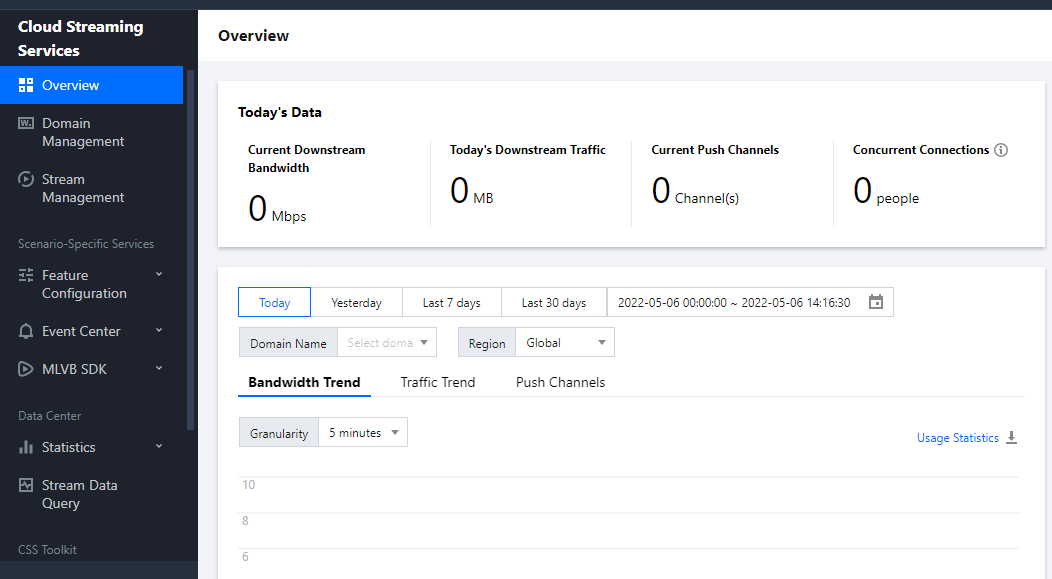The height and width of the screenshot is (579, 1052).
Task: Switch to the Traffic Trend tab
Action: click(438, 382)
